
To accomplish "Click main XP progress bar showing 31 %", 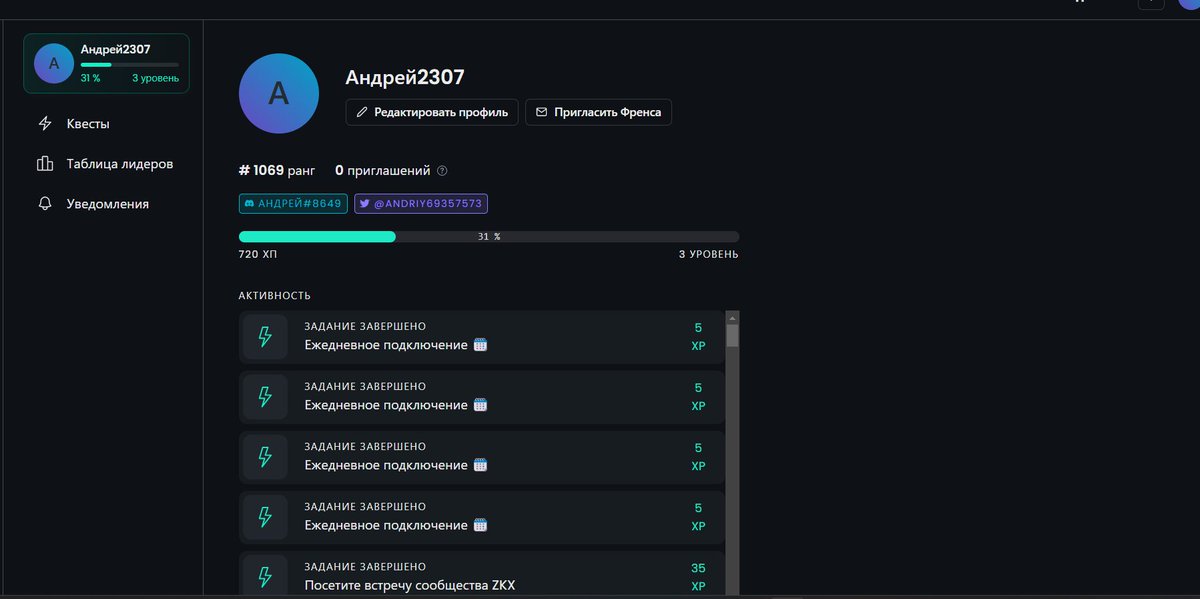I will click(x=489, y=236).
